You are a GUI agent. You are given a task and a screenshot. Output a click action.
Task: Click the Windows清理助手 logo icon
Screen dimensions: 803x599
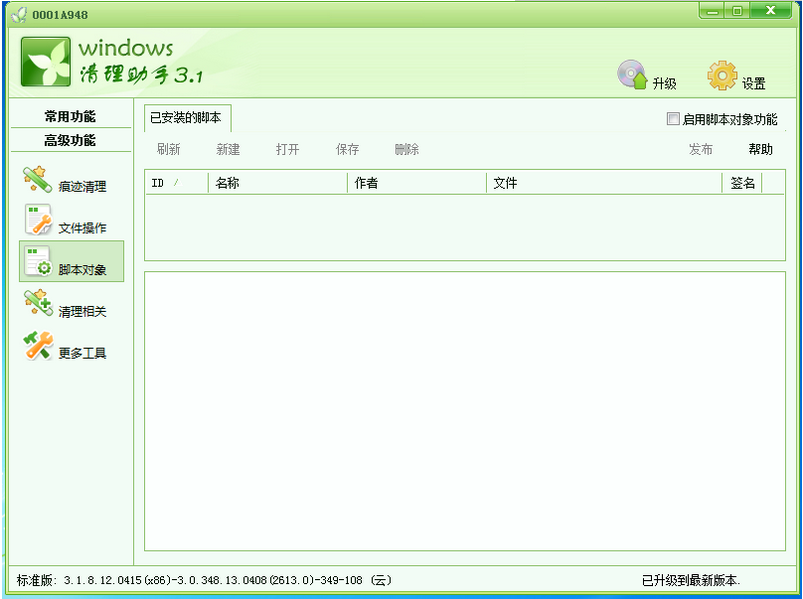(x=46, y=61)
